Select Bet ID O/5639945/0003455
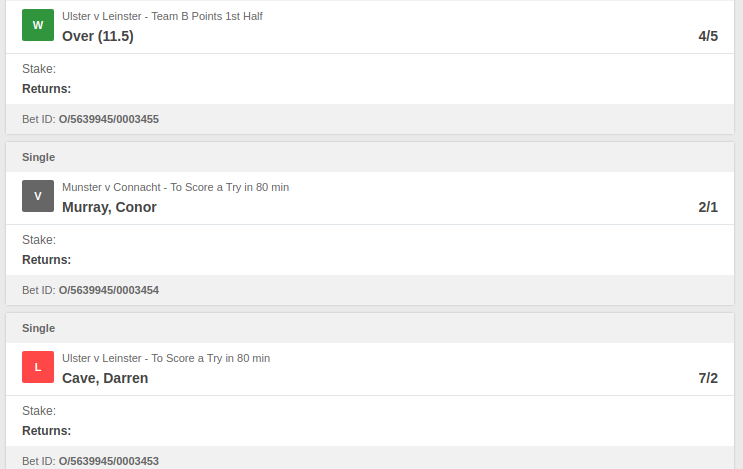The image size is (743, 469). (x=109, y=119)
